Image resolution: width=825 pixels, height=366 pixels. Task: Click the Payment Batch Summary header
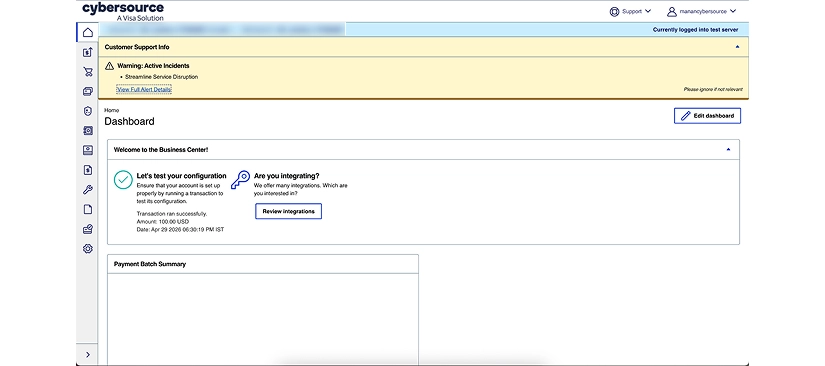[150, 264]
